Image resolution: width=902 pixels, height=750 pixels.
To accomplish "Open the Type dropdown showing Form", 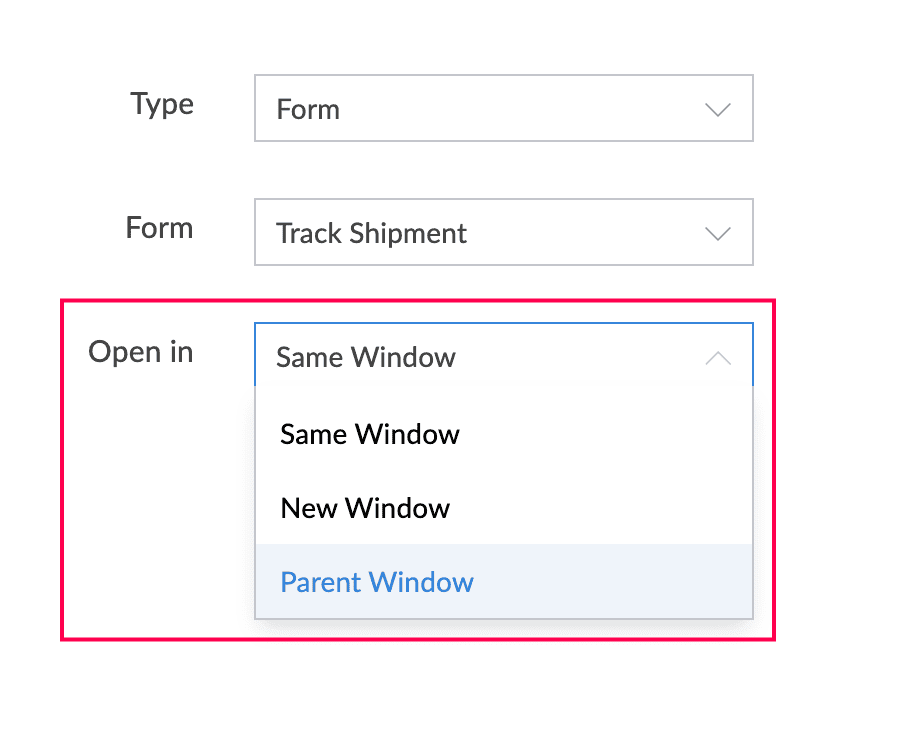I will [504, 108].
